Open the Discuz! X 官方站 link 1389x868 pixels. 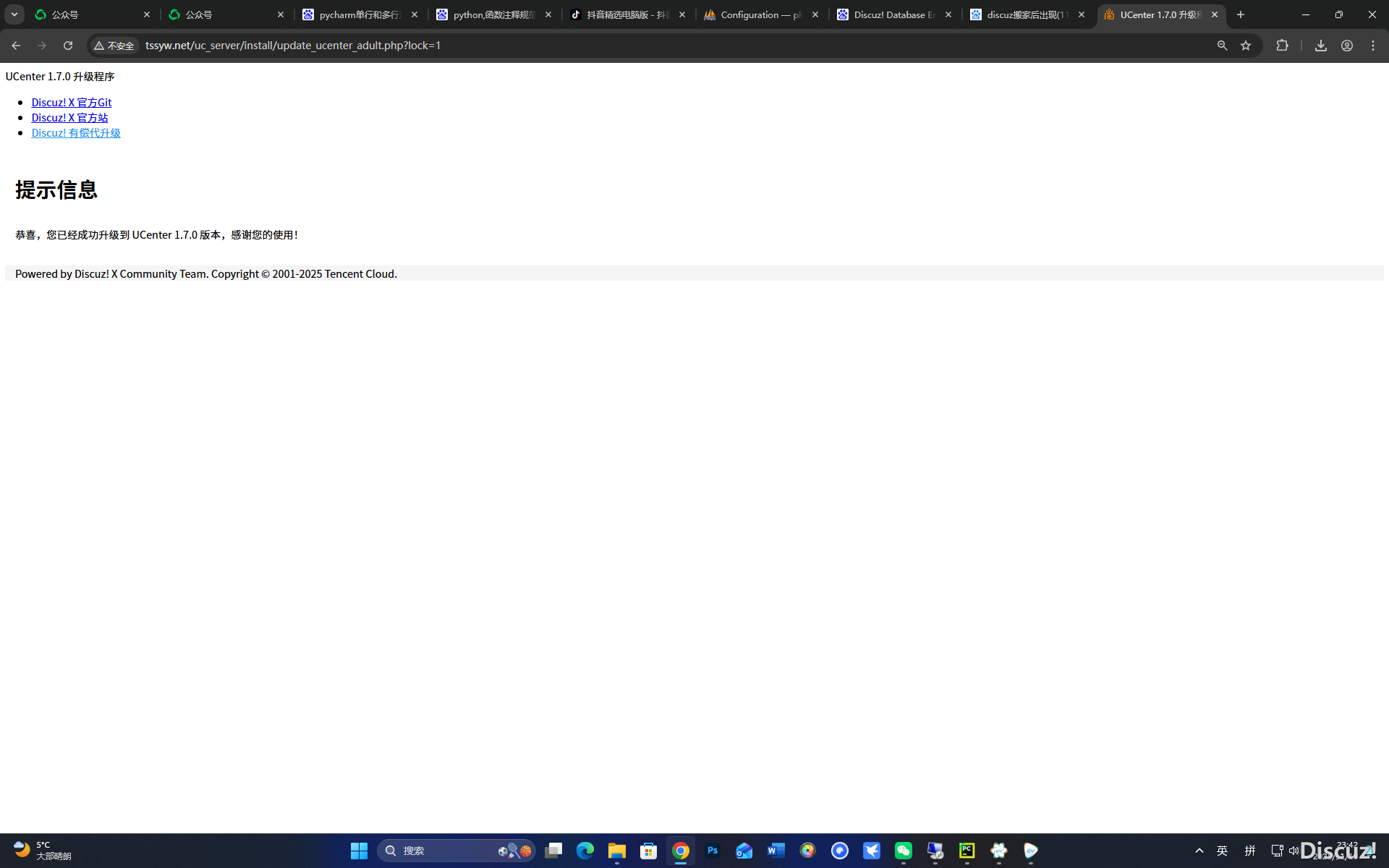[69, 118]
